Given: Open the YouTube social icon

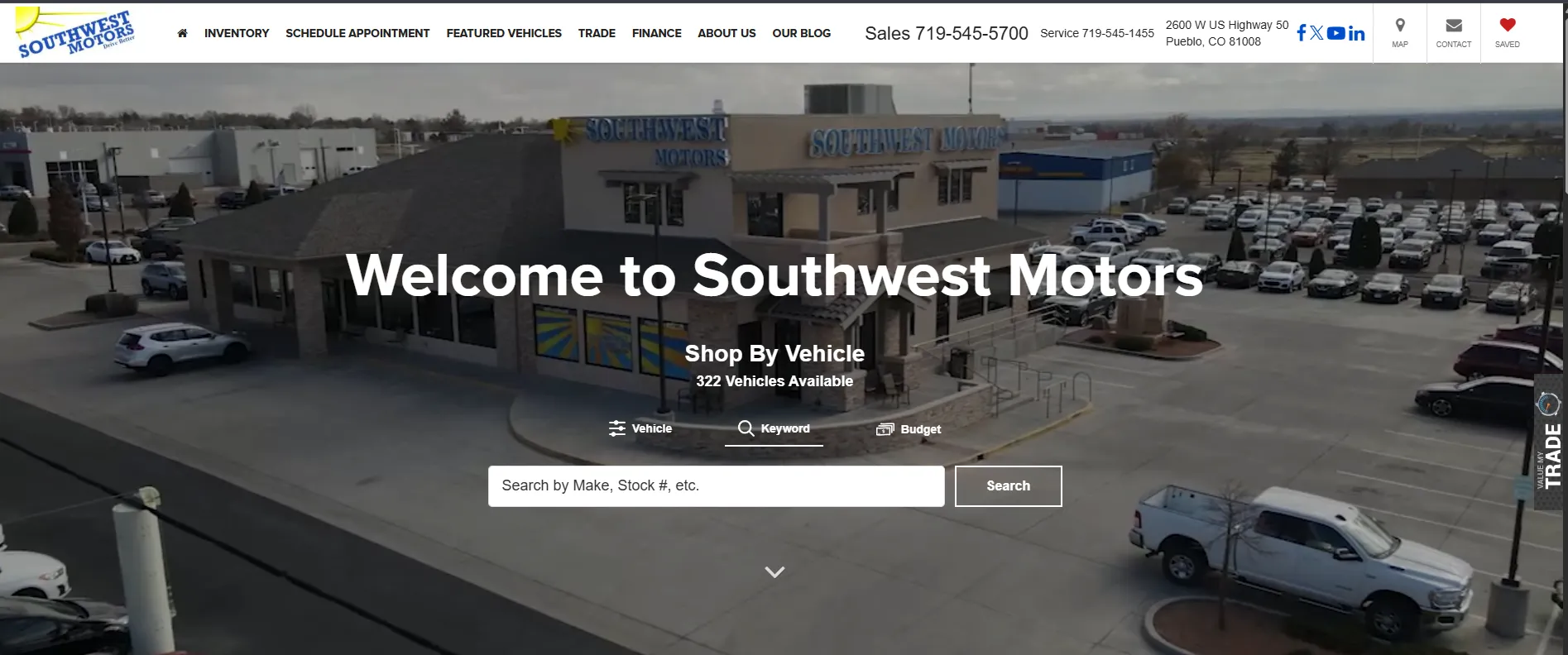Looking at the screenshot, I should click(x=1335, y=33).
